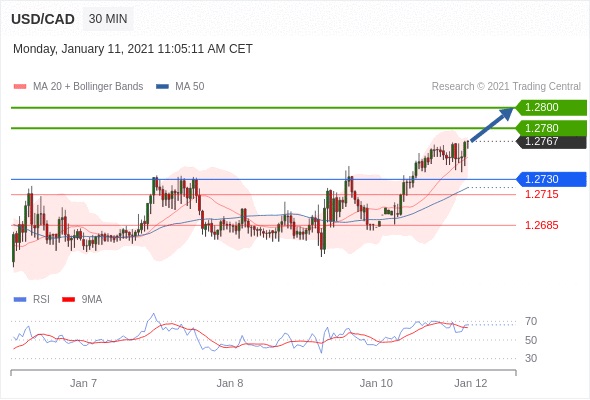Click the MA 50 legend label

(x=190, y=87)
